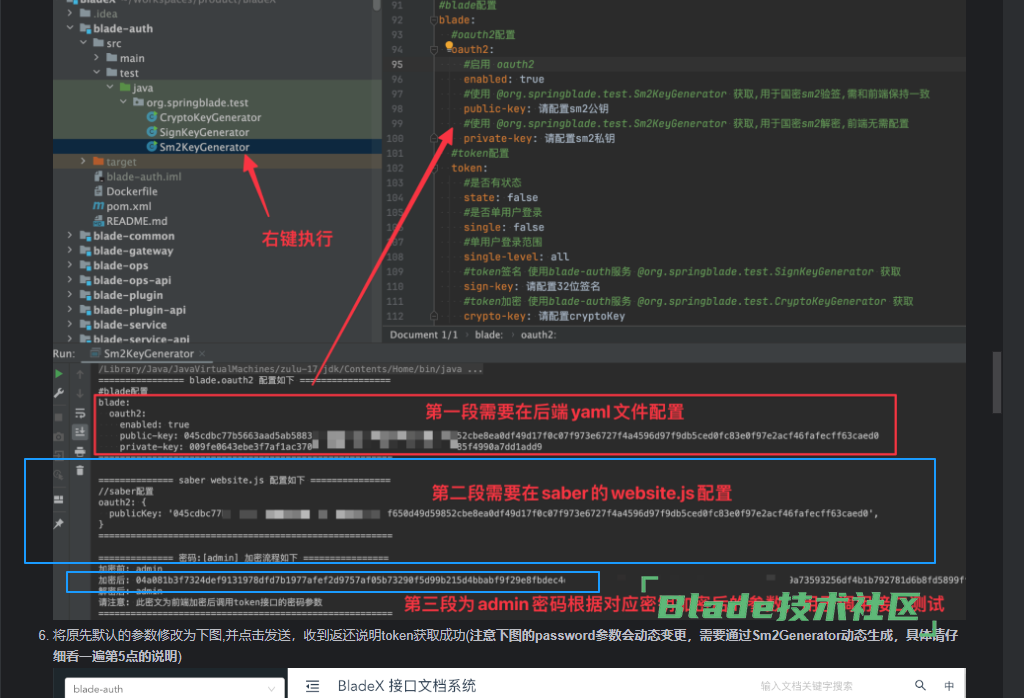This screenshot has height=698, width=1024.
Task: Click 'enabled: true' on editor line 96
Action: click(504, 79)
